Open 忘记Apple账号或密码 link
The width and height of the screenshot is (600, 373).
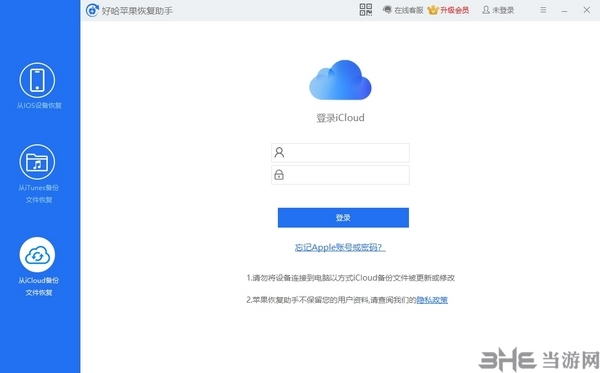pyautogui.click(x=340, y=248)
